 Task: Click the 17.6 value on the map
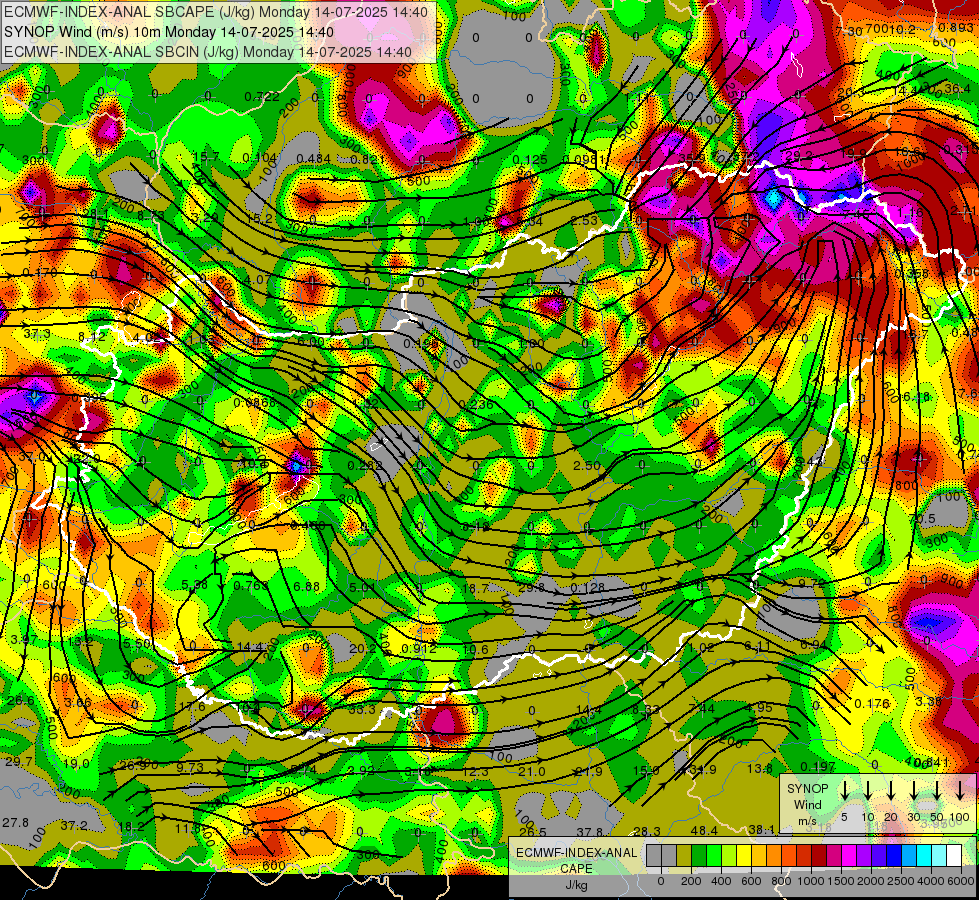click(192, 706)
